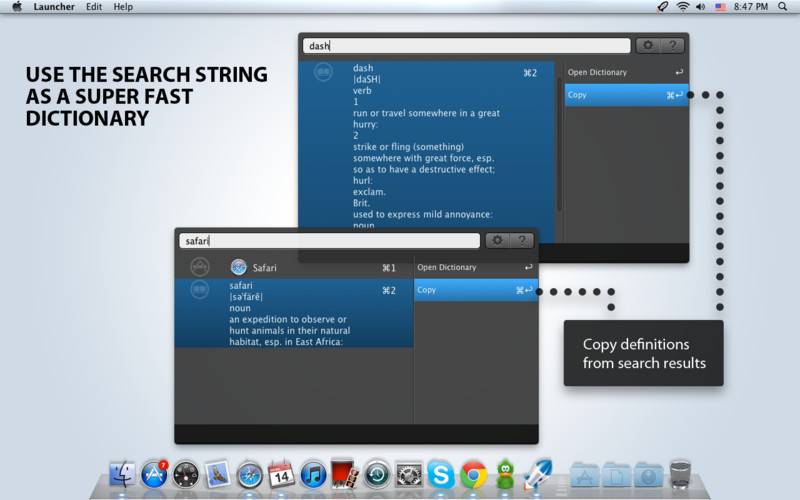Select the Safari application result row
Screen dimensions: 800x500
pyautogui.click(x=294, y=267)
